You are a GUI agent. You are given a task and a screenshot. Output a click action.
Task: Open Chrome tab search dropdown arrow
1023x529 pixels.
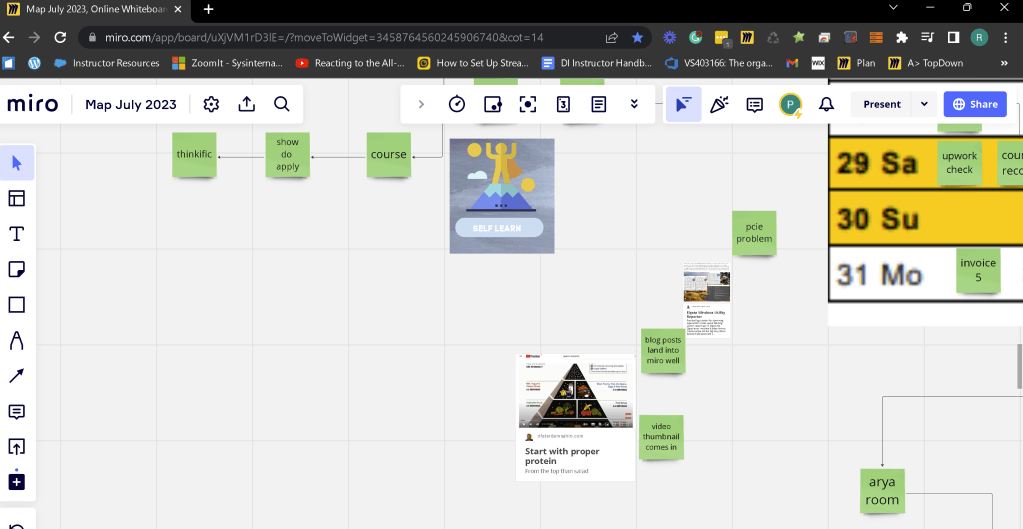point(894,7)
